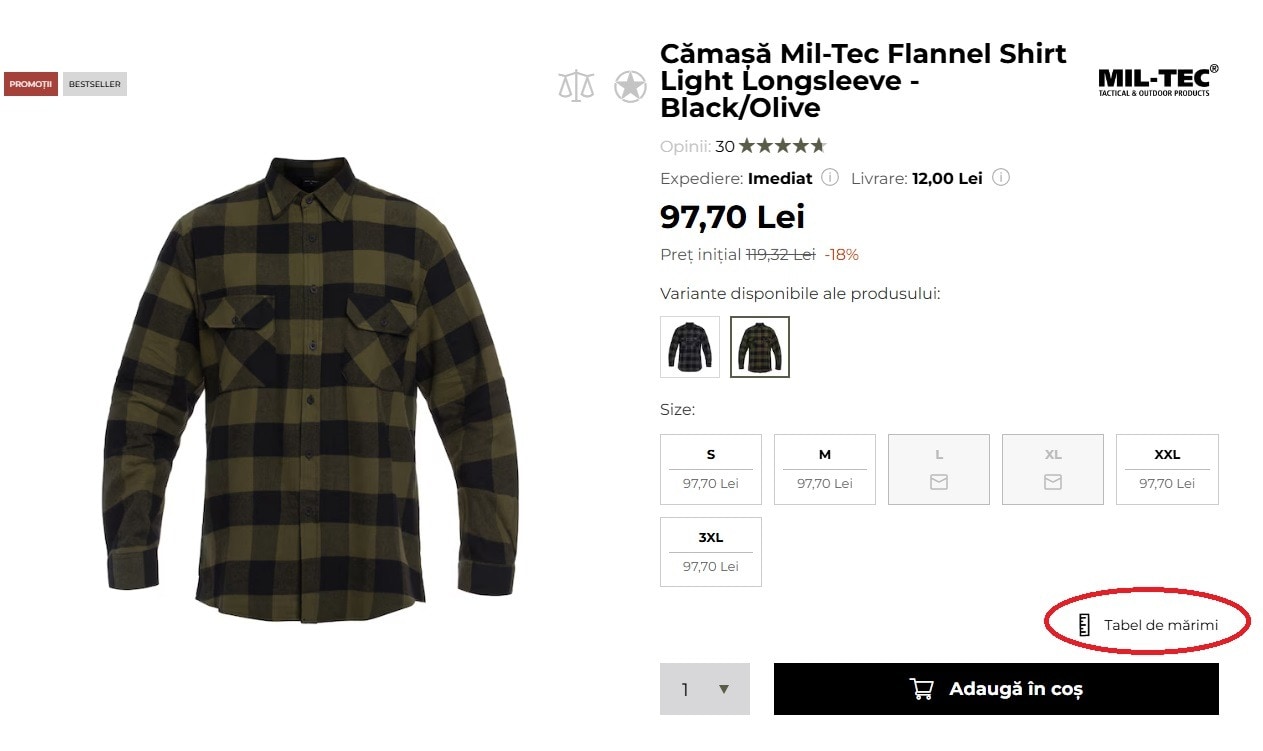Select the Black/Olive variant thumbnail
Screen dimensions: 1263x751
click(759, 346)
